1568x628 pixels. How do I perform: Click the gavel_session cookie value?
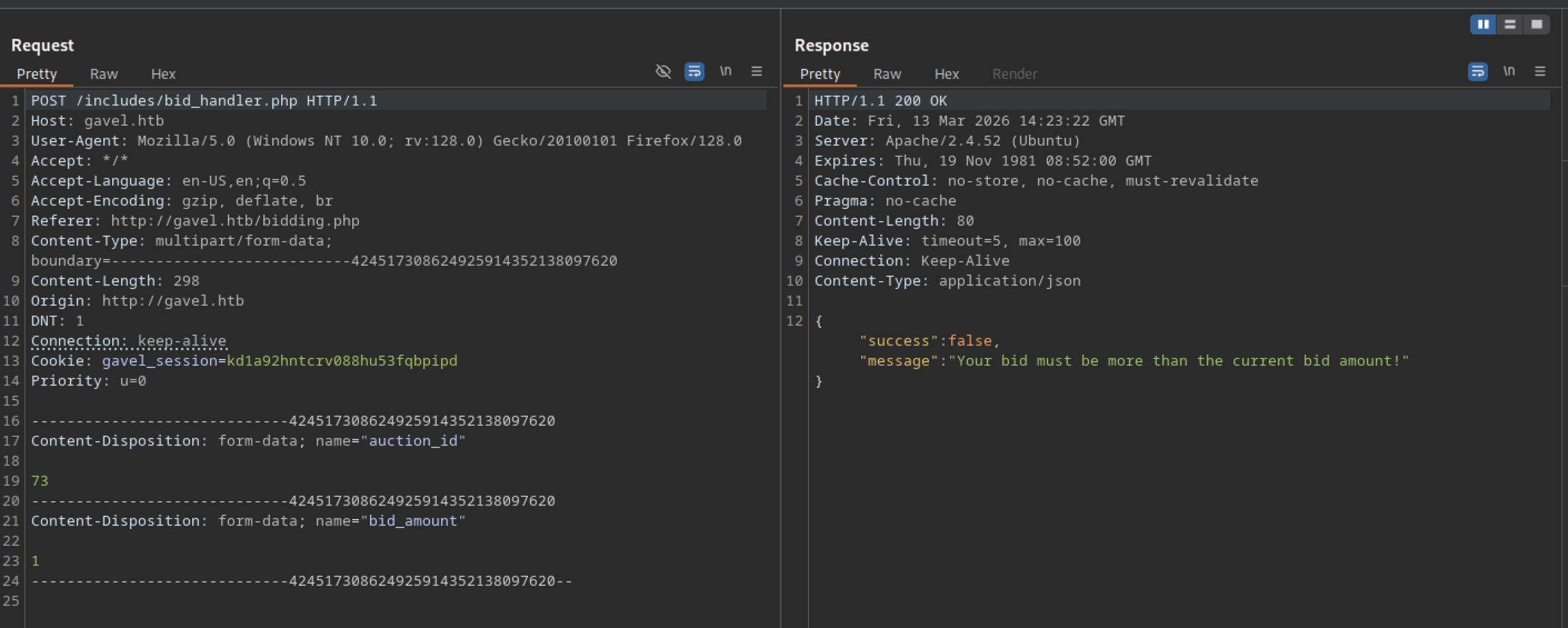[x=342, y=361]
